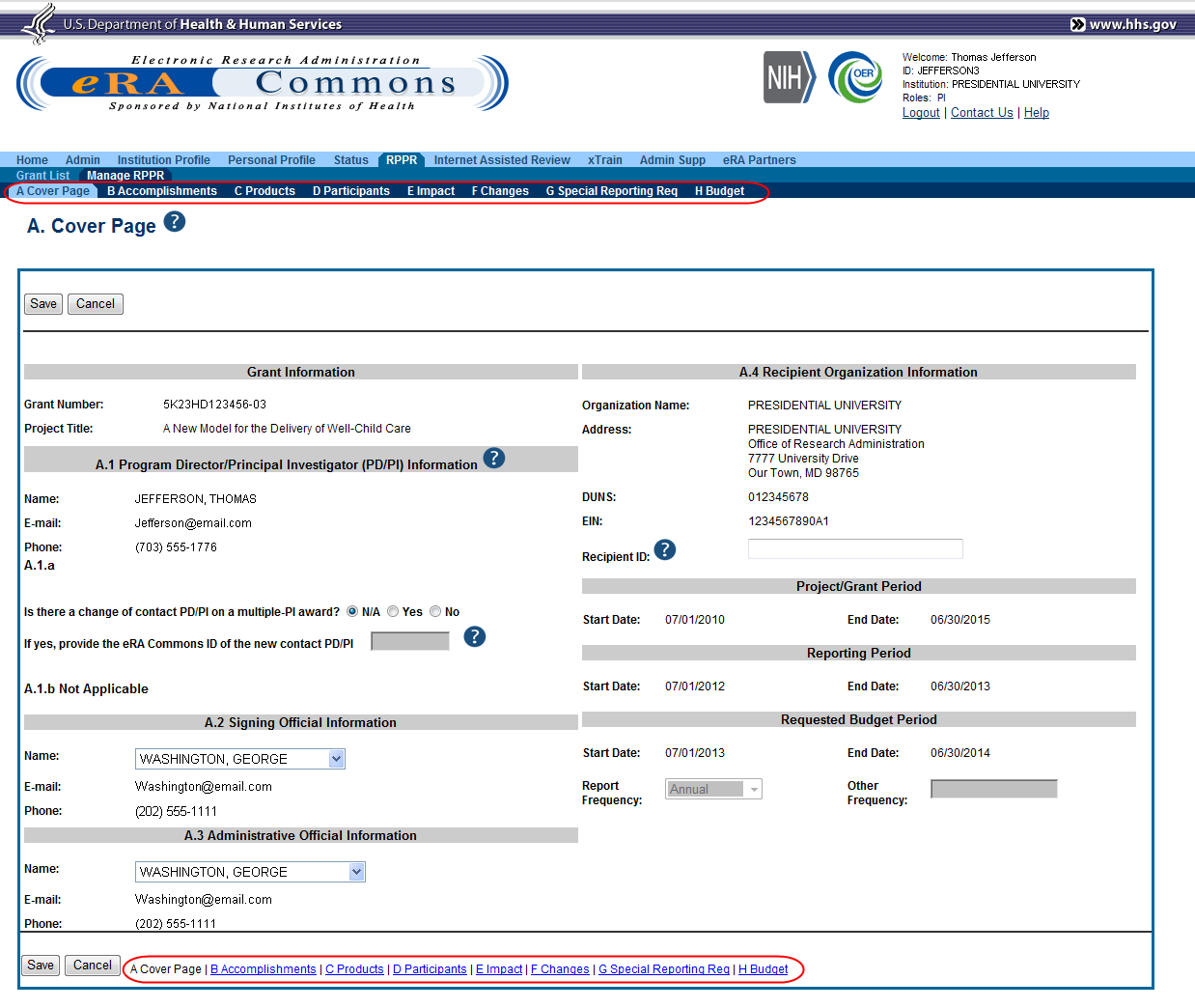Screen dimensions: 1195x1008
Task: Click the bottom Save button
Action: click(41, 966)
